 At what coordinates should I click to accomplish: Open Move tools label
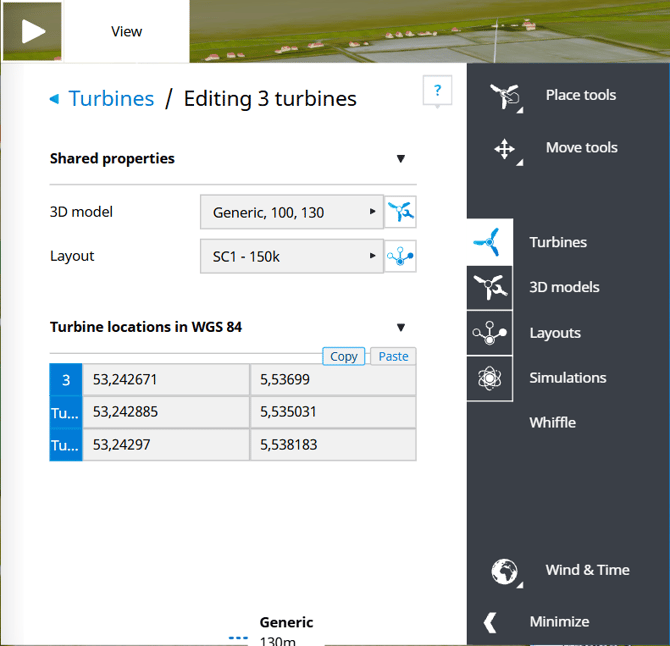point(582,147)
